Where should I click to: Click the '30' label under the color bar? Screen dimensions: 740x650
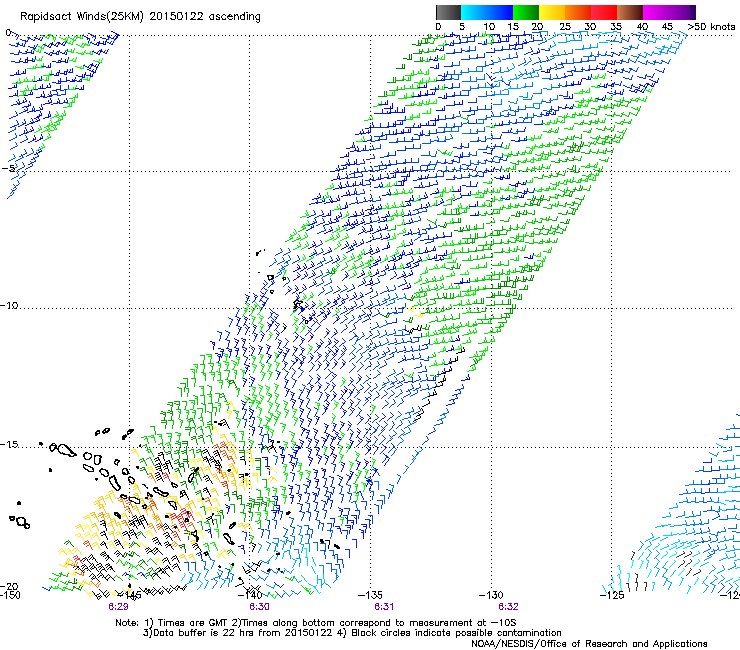pyautogui.click(x=590, y=27)
